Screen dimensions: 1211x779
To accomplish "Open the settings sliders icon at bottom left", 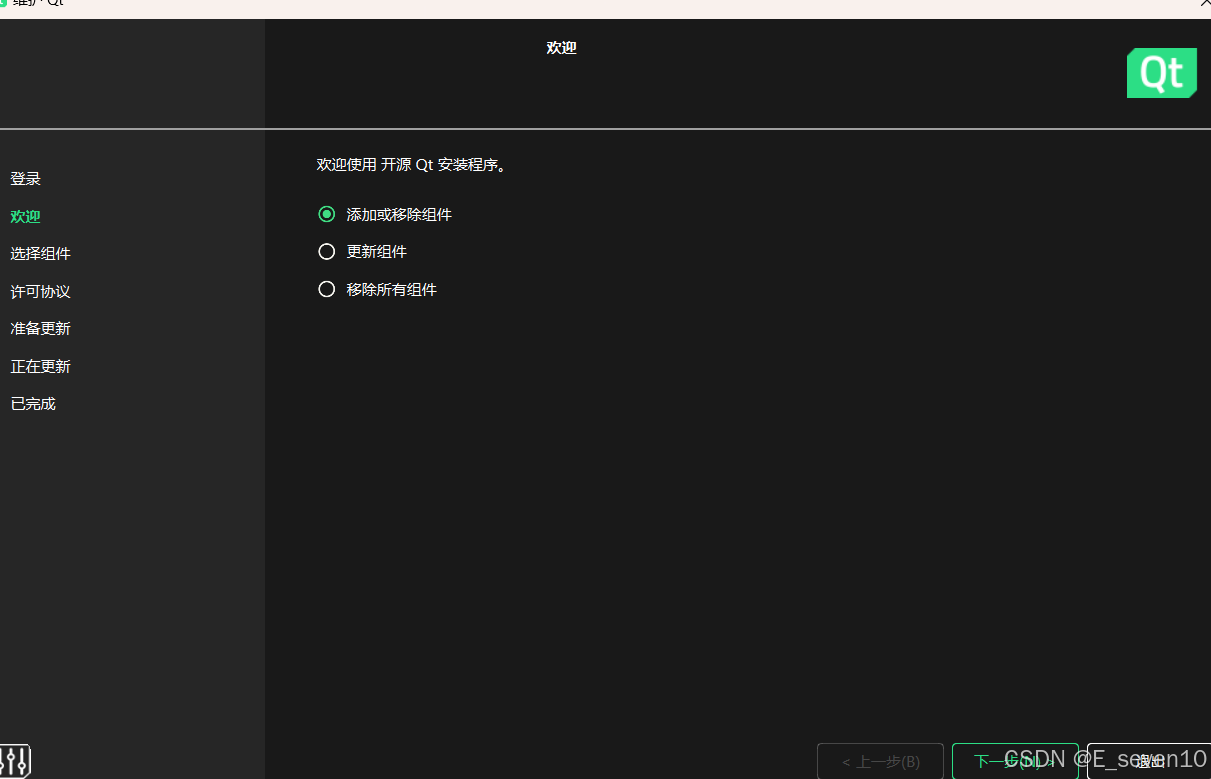I will point(15,762).
